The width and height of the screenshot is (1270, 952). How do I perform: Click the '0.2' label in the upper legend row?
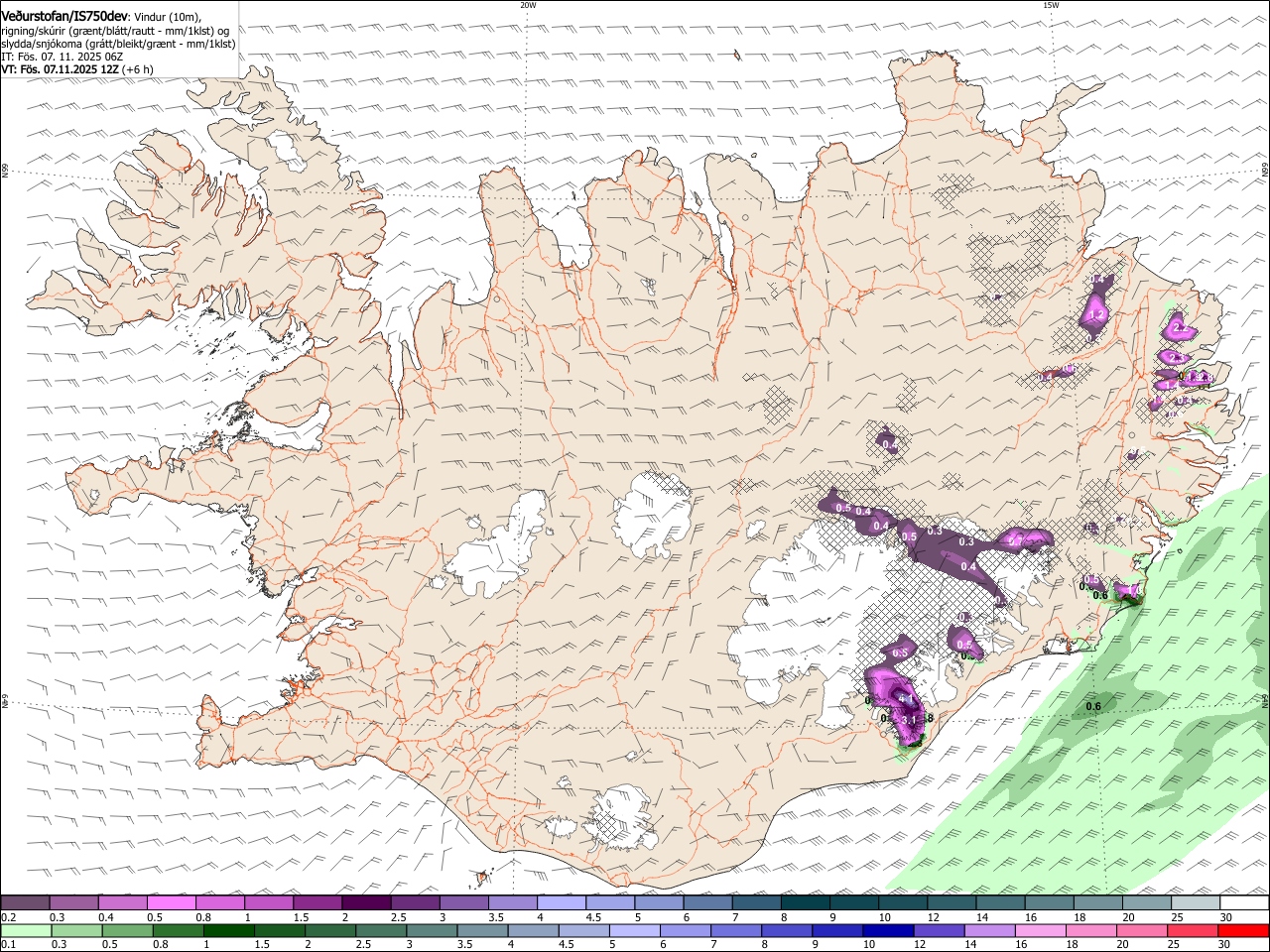click(x=8, y=917)
